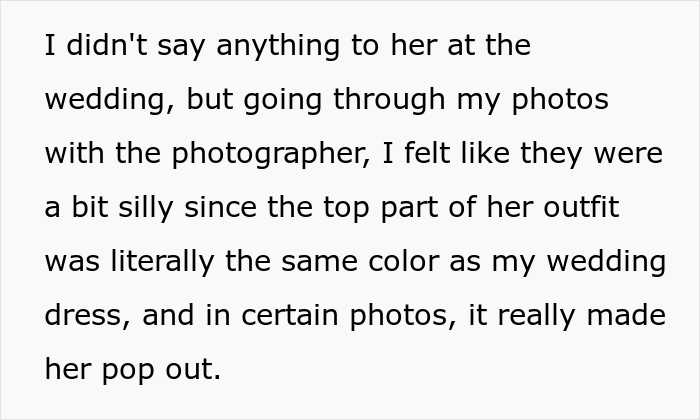This screenshot has height=420, width=700.
Task: Click the word "literally" in the text
Action: 162,263
